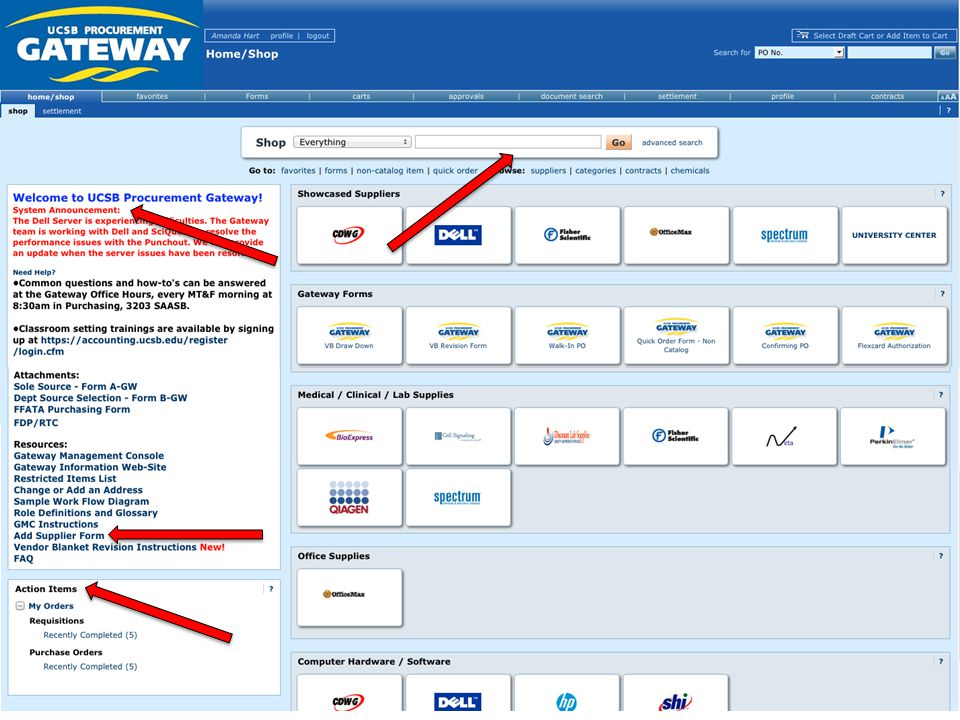Open the approvals menu tab

pyautogui.click(x=466, y=96)
